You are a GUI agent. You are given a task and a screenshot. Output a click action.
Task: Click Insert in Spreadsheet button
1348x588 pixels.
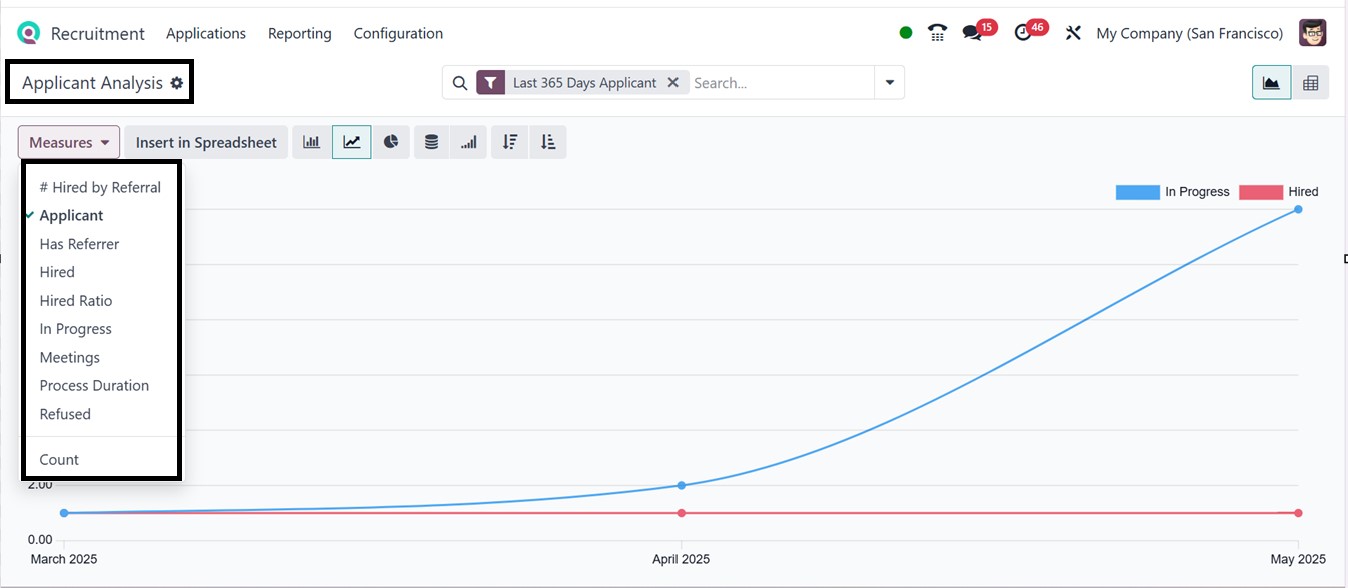[206, 142]
